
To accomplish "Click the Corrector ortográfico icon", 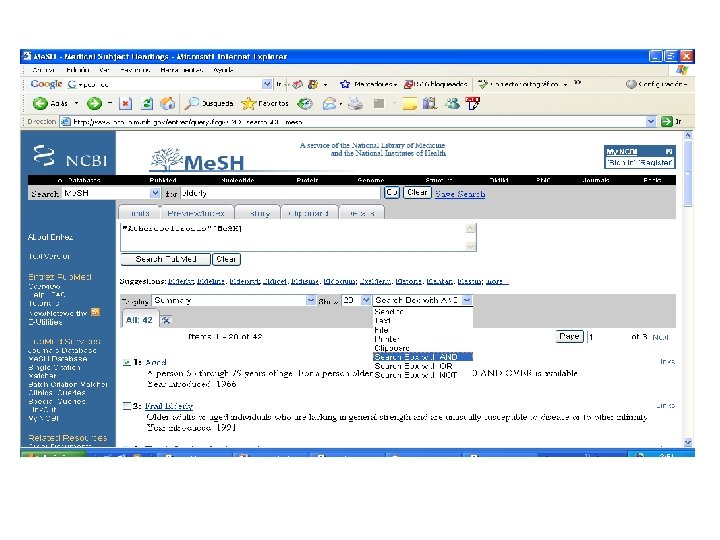I will tap(483, 84).
